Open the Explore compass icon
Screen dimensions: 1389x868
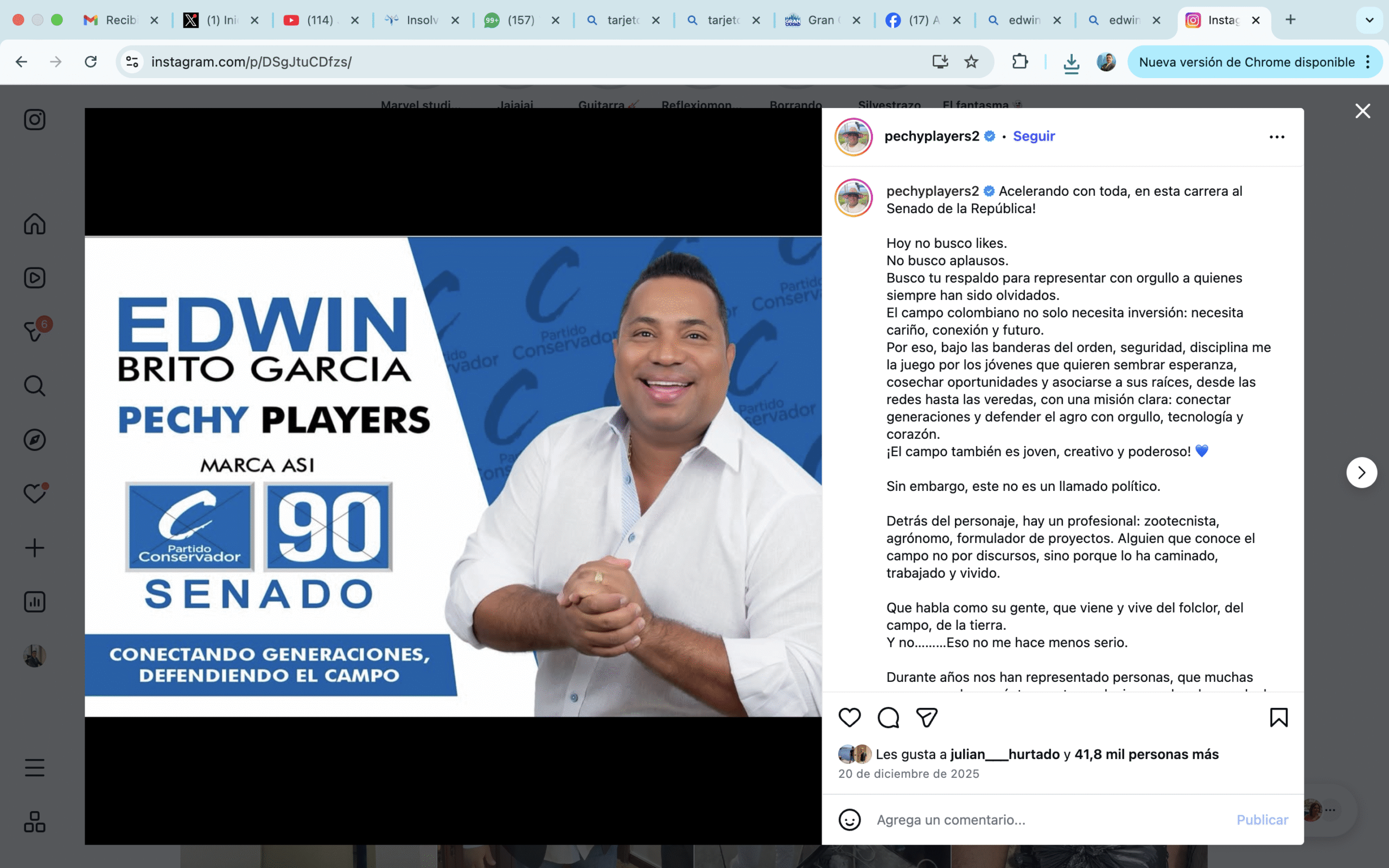[34, 440]
